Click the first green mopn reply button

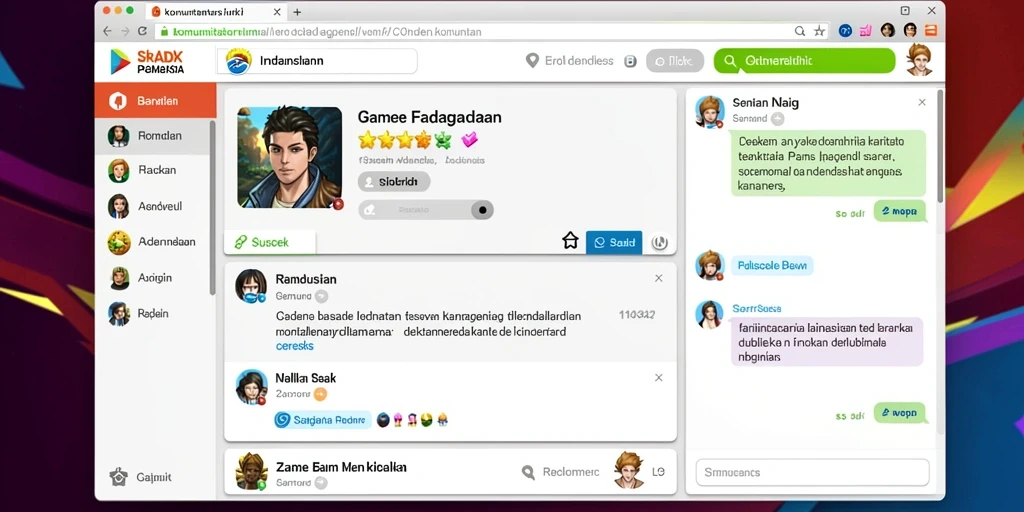coord(900,212)
